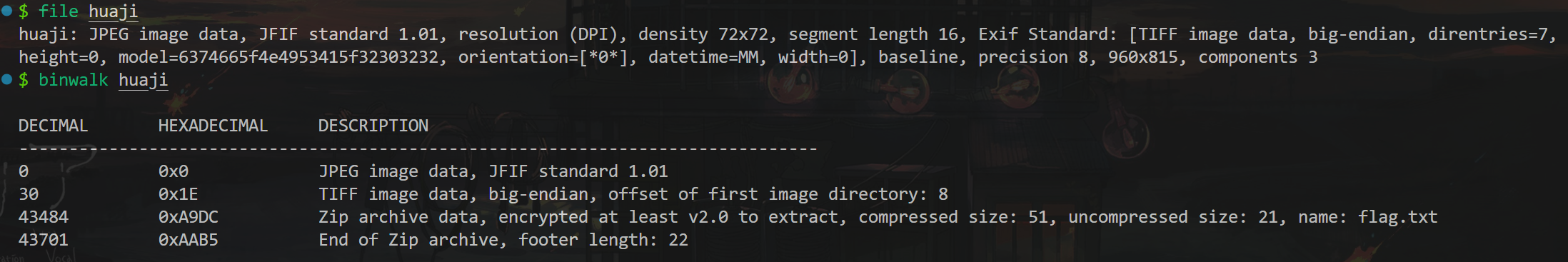The height and width of the screenshot is (262, 1568).
Task: Open the underlined huaji link in file command
Action: [x=113, y=11]
